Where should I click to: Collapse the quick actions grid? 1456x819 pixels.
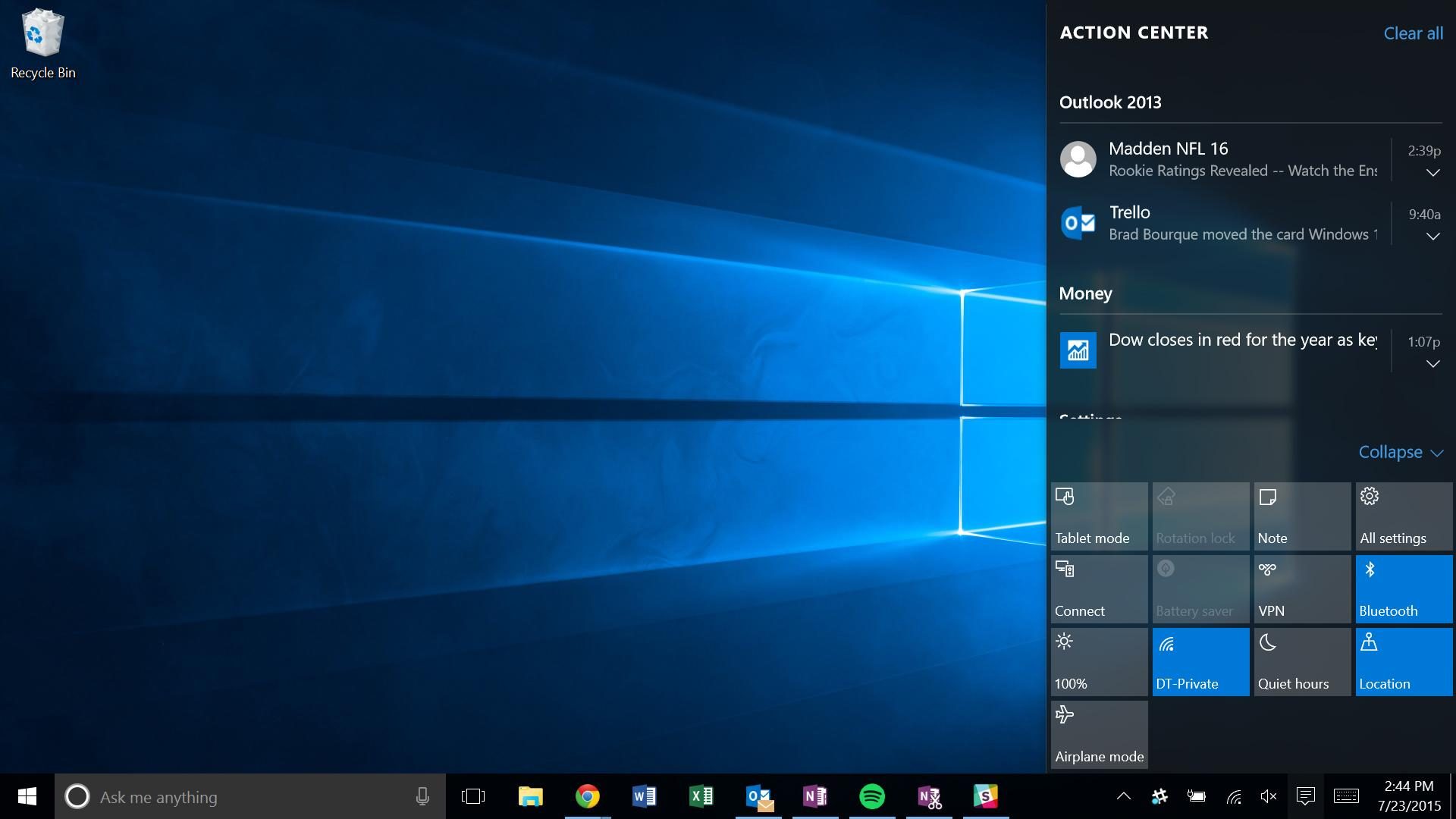click(1401, 452)
